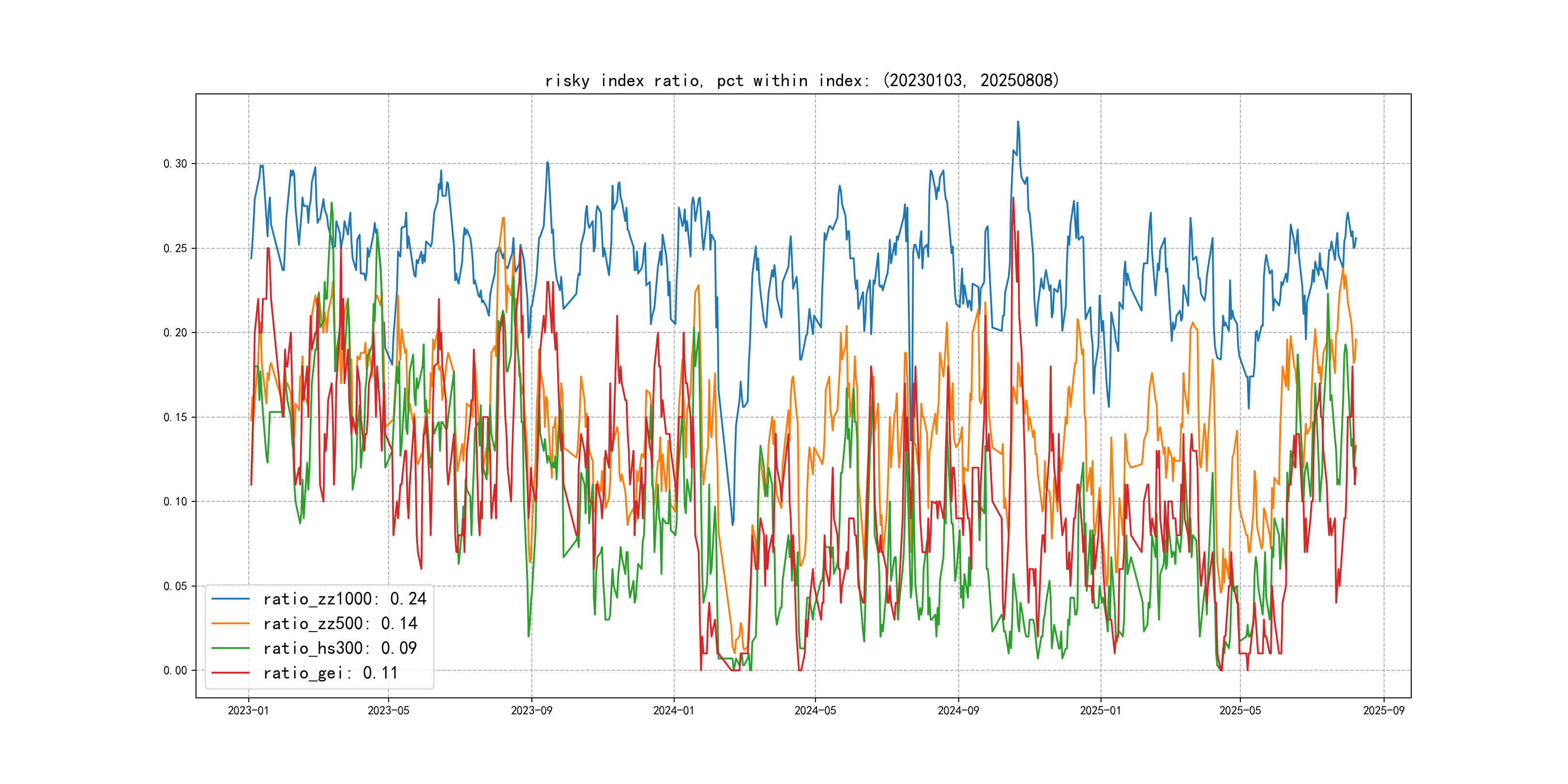Click the 2024-05 x-axis tick label
This screenshot has height=784, width=1568.
pos(815,710)
